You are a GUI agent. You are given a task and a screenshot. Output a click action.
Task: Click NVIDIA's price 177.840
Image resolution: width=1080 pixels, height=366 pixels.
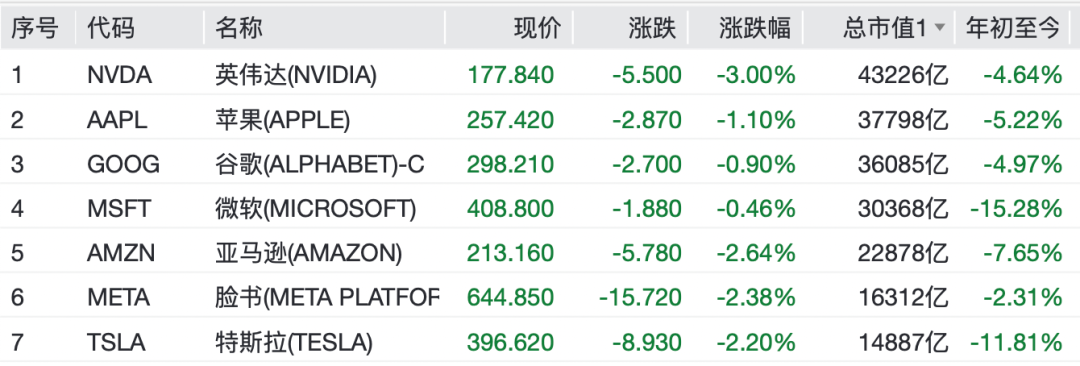point(510,74)
